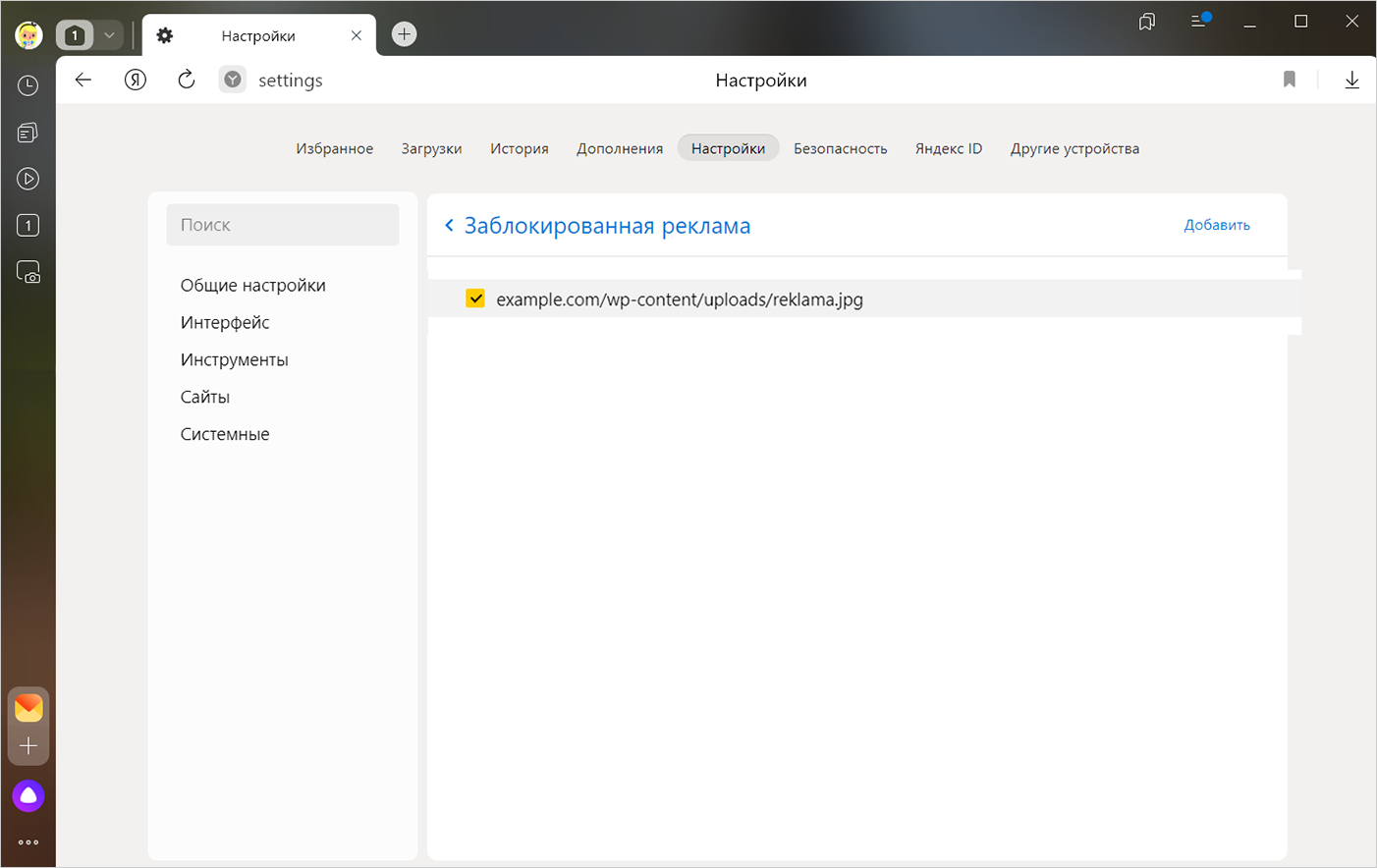Viewport: 1377px width, 868px height.
Task: Bookmark this page icon
Action: (1290, 80)
